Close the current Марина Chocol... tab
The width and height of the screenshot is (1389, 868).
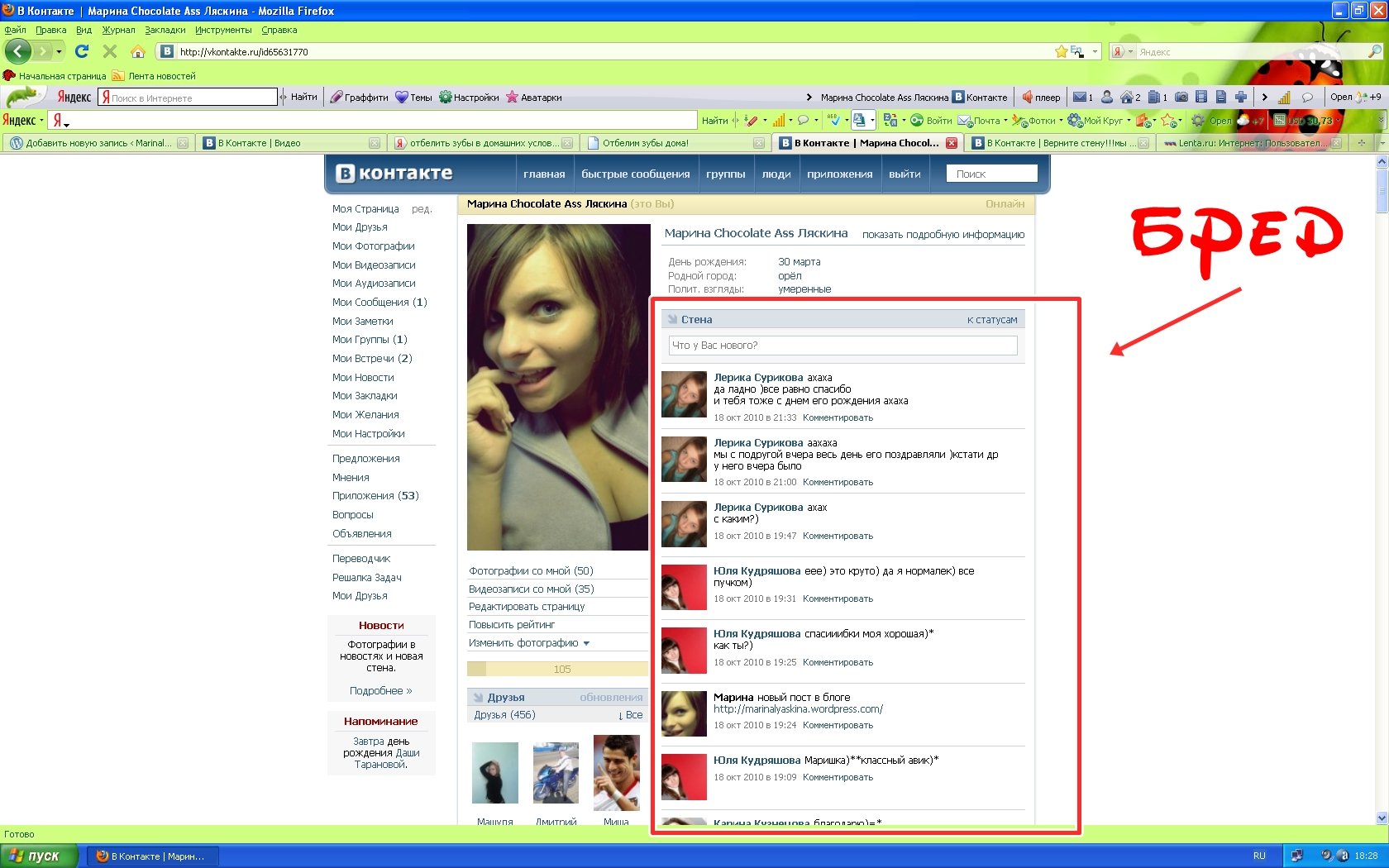point(951,143)
